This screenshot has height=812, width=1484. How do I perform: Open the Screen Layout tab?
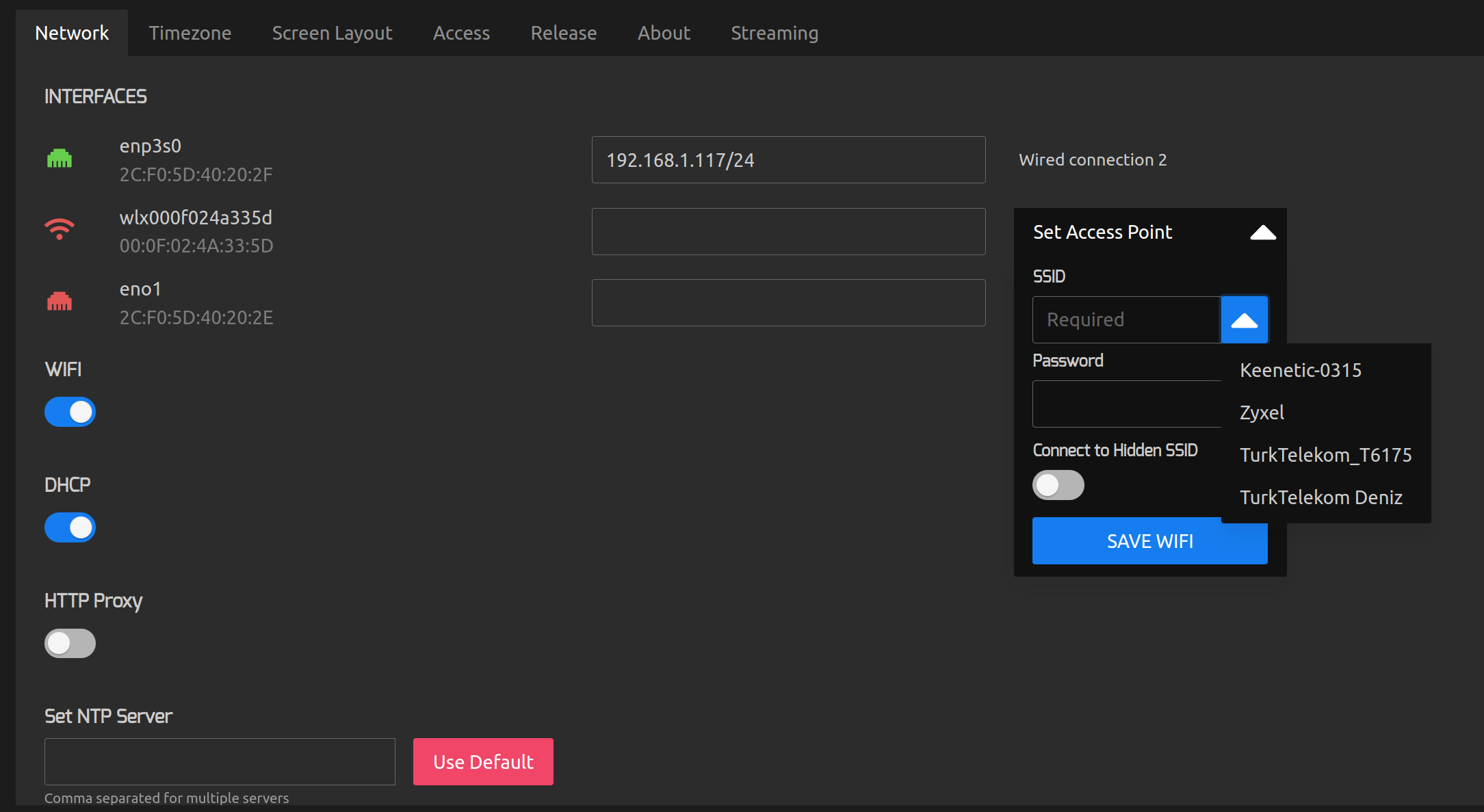point(332,33)
